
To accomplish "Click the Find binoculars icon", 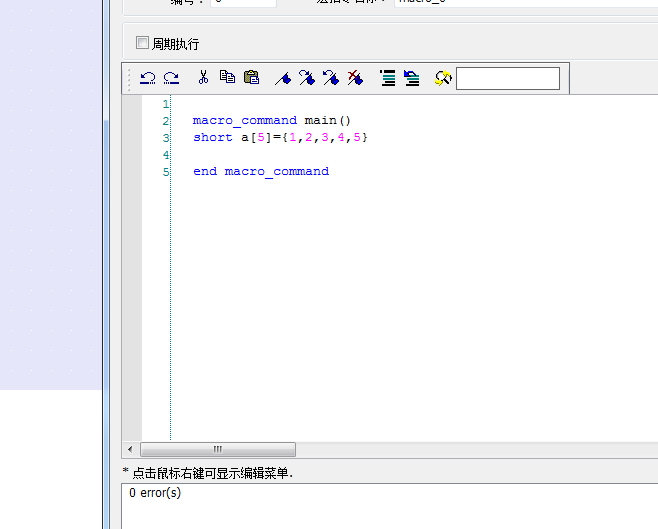I will (443, 78).
